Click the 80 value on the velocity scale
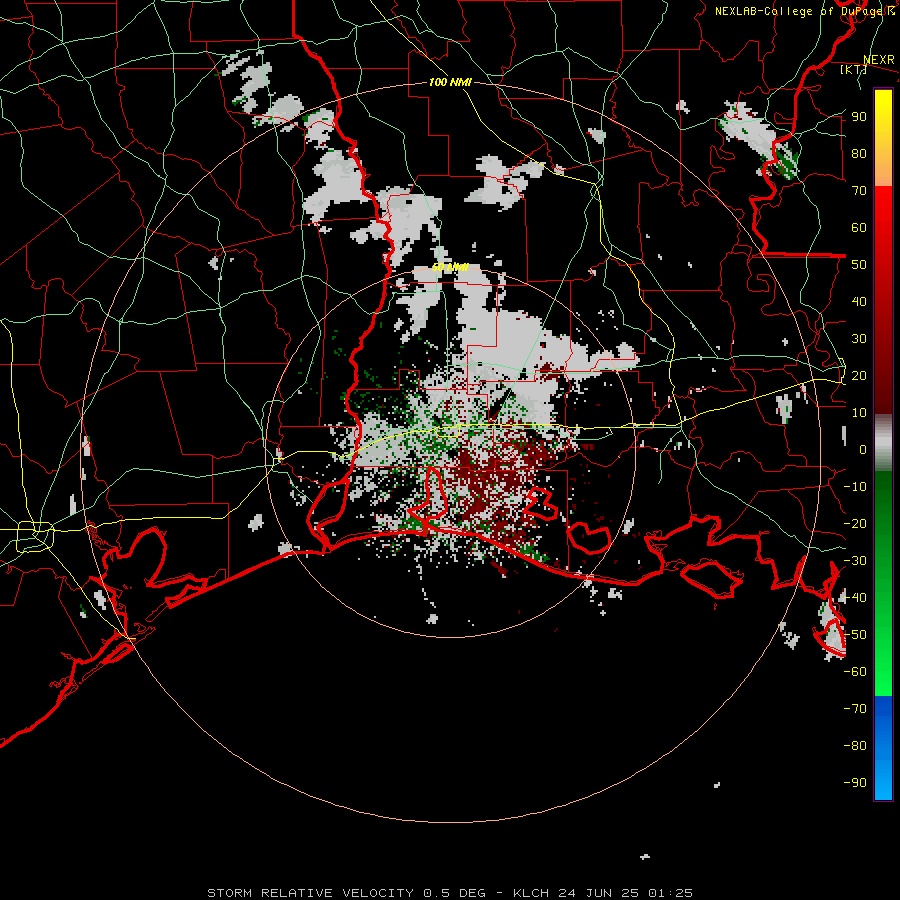The image size is (900, 900). [x=859, y=153]
